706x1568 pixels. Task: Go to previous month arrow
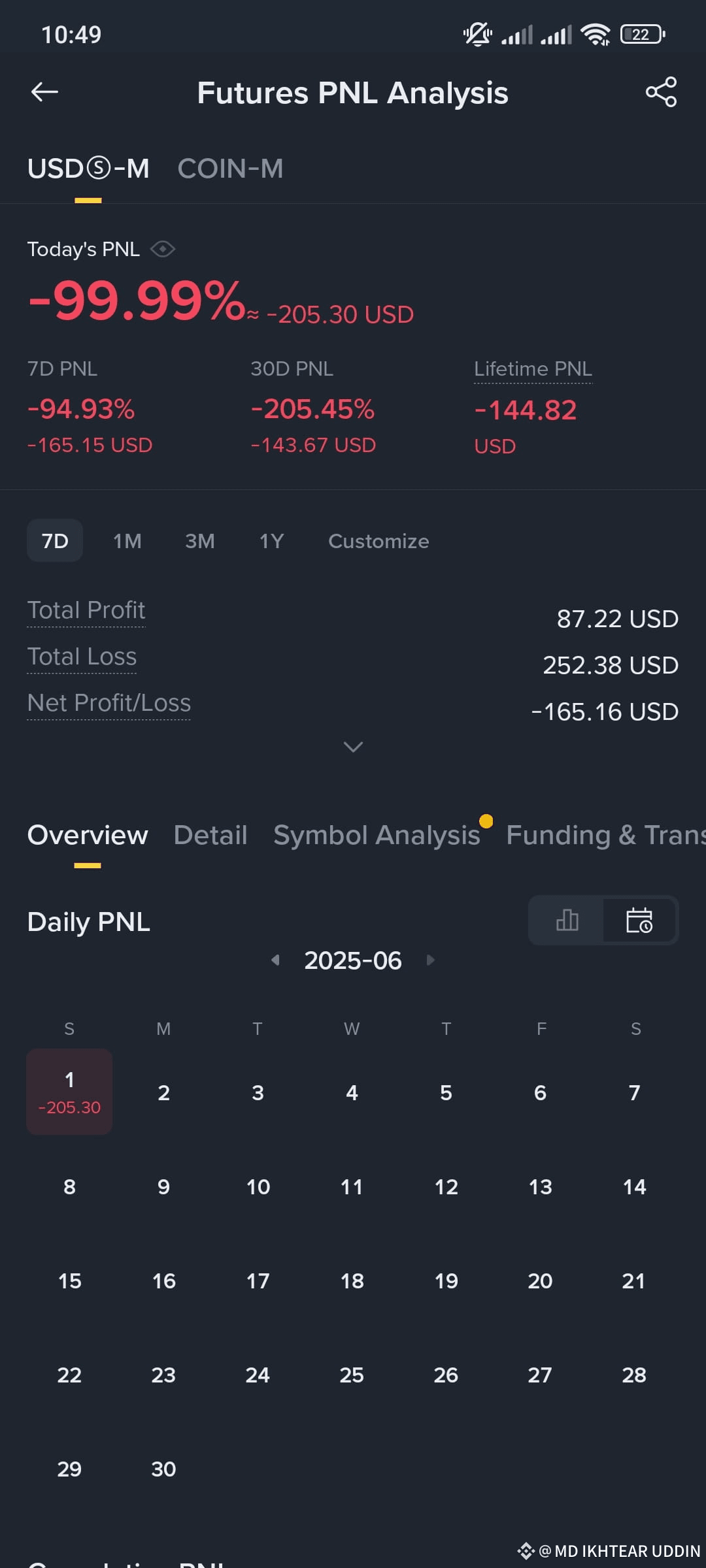(x=275, y=960)
